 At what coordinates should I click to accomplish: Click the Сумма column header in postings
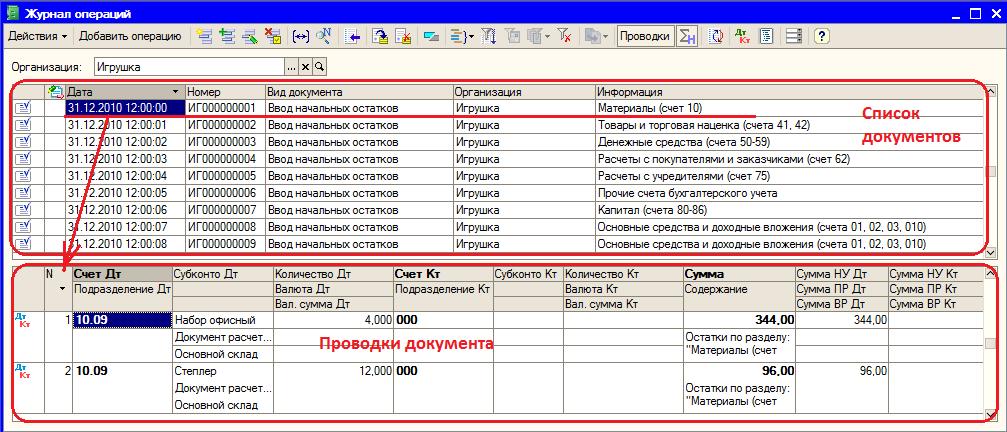[x=739, y=273]
